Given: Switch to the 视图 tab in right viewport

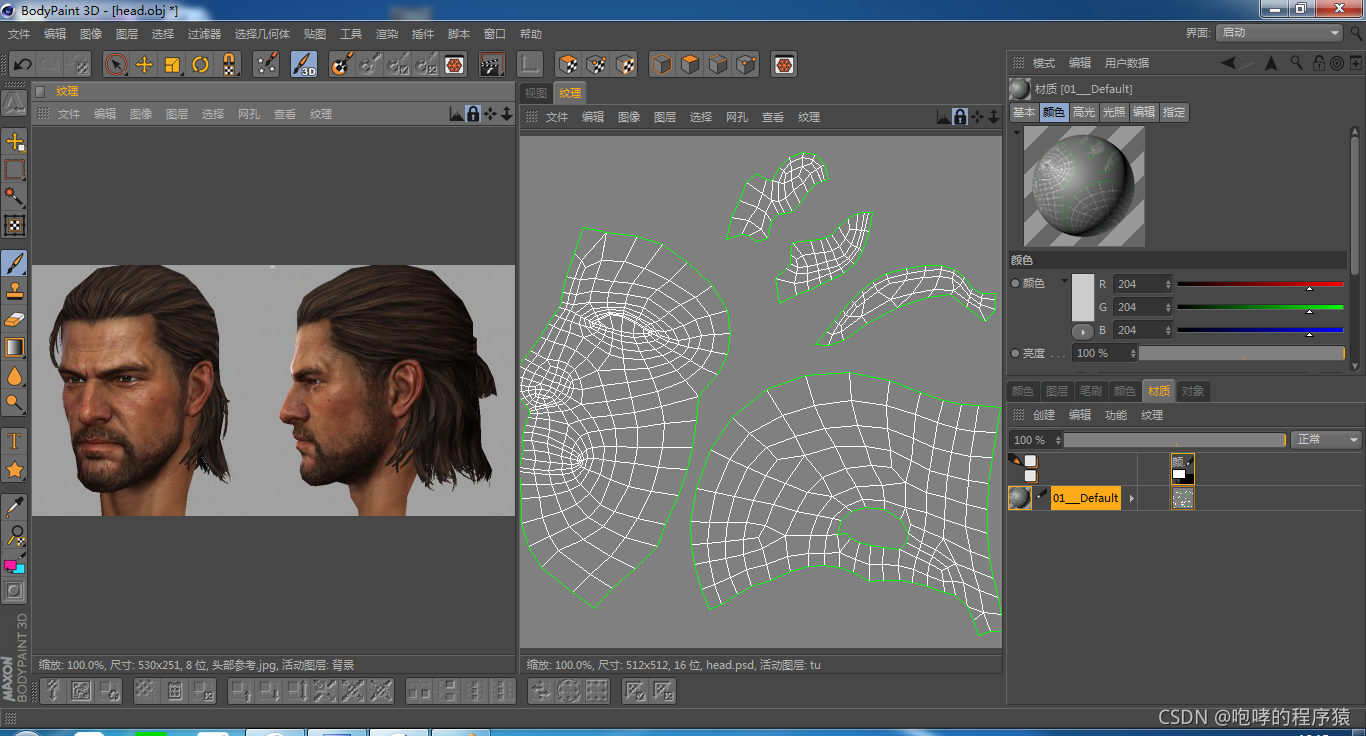Looking at the screenshot, I should pyautogui.click(x=536, y=93).
